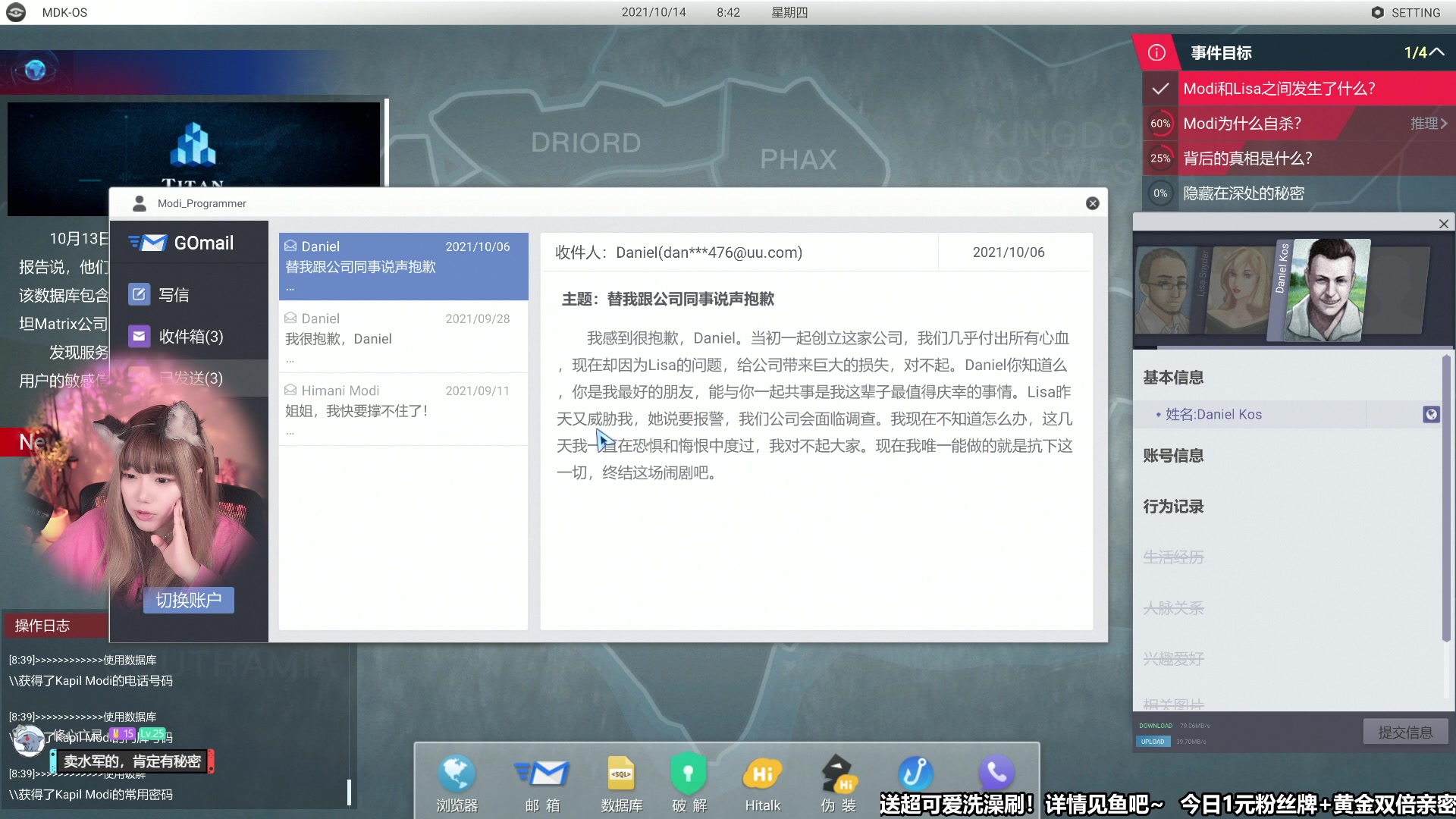This screenshot has height=819, width=1456.
Task: Click the 2021/10/14 date in top bar
Action: 654,12
